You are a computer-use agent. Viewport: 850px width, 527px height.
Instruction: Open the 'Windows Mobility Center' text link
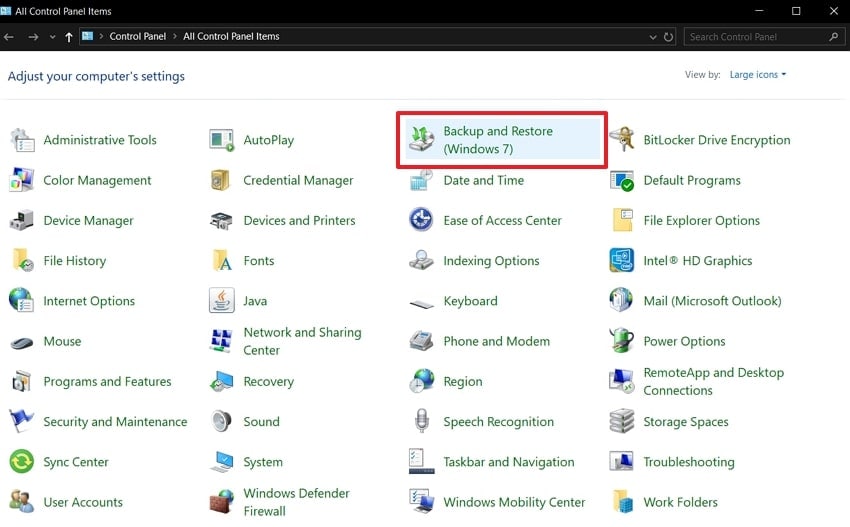[x=514, y=502]
